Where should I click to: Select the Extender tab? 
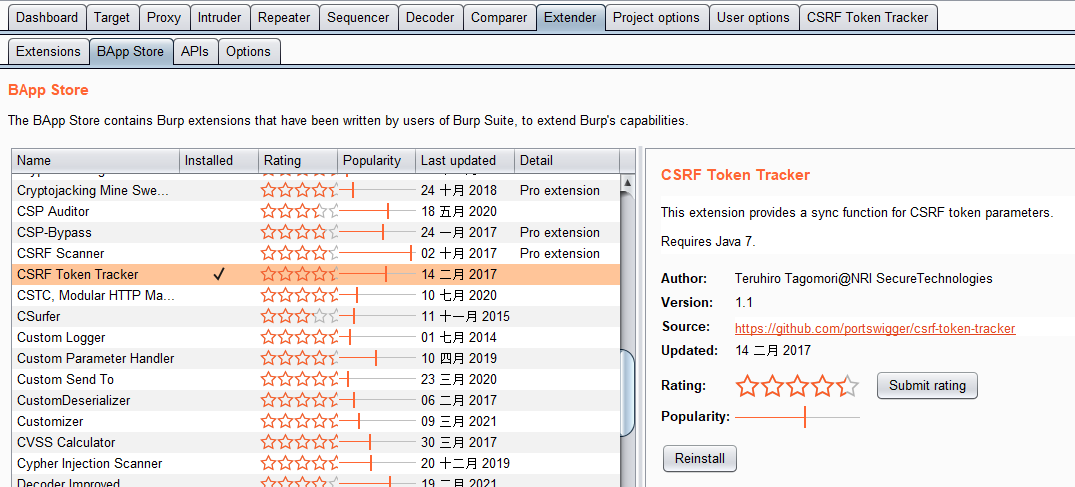570,17
